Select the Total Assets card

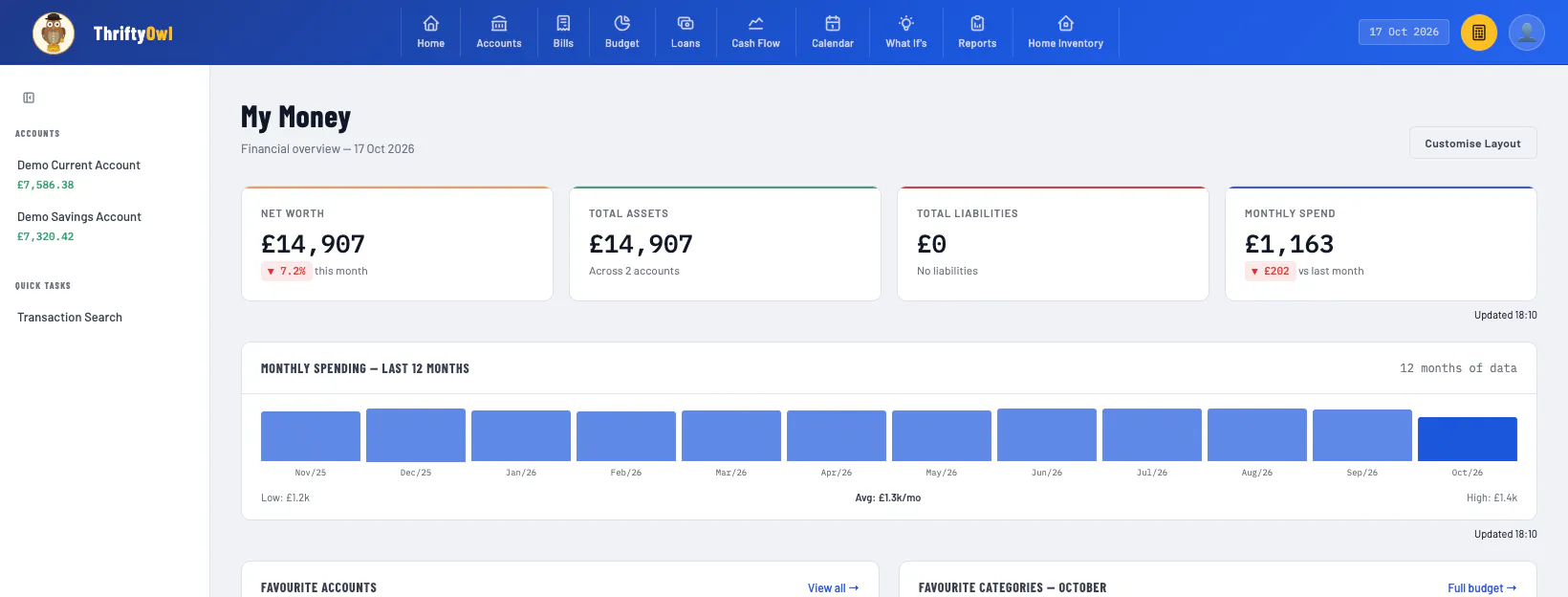[725, 244]
